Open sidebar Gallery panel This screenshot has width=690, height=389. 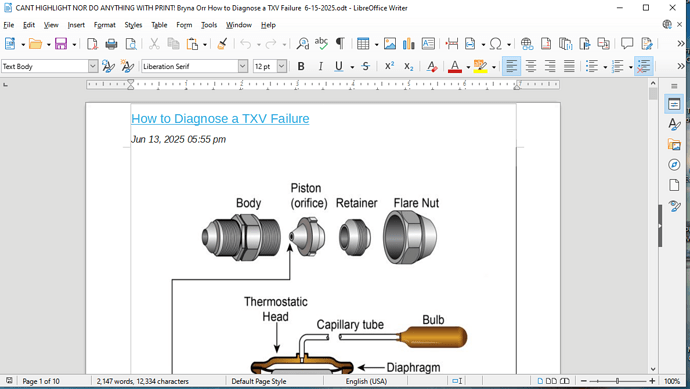coord(674,144)
